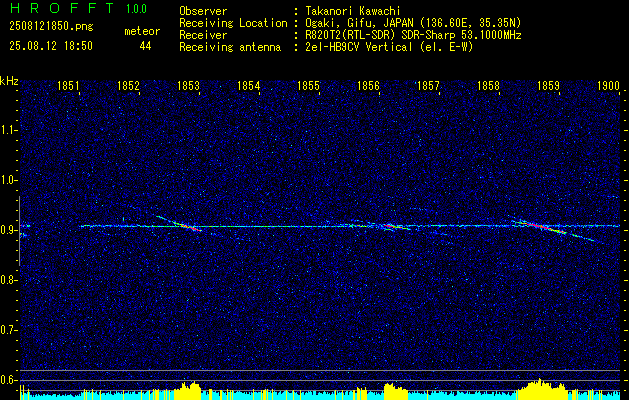
Task: Click the yellow power peak below 1859
Action: tap(542, 388)
